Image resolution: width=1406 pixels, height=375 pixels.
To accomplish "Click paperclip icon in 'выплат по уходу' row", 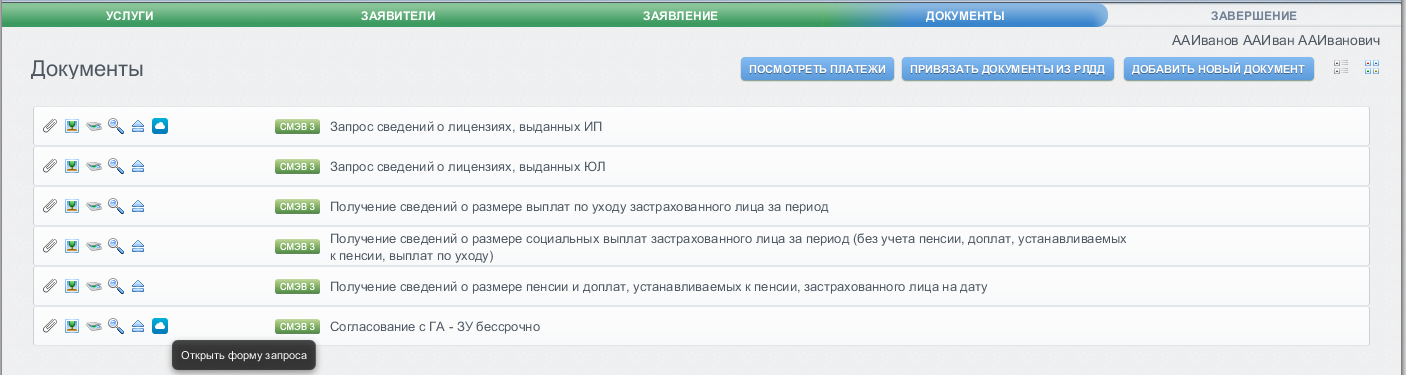I will click(x=49, y=206).
